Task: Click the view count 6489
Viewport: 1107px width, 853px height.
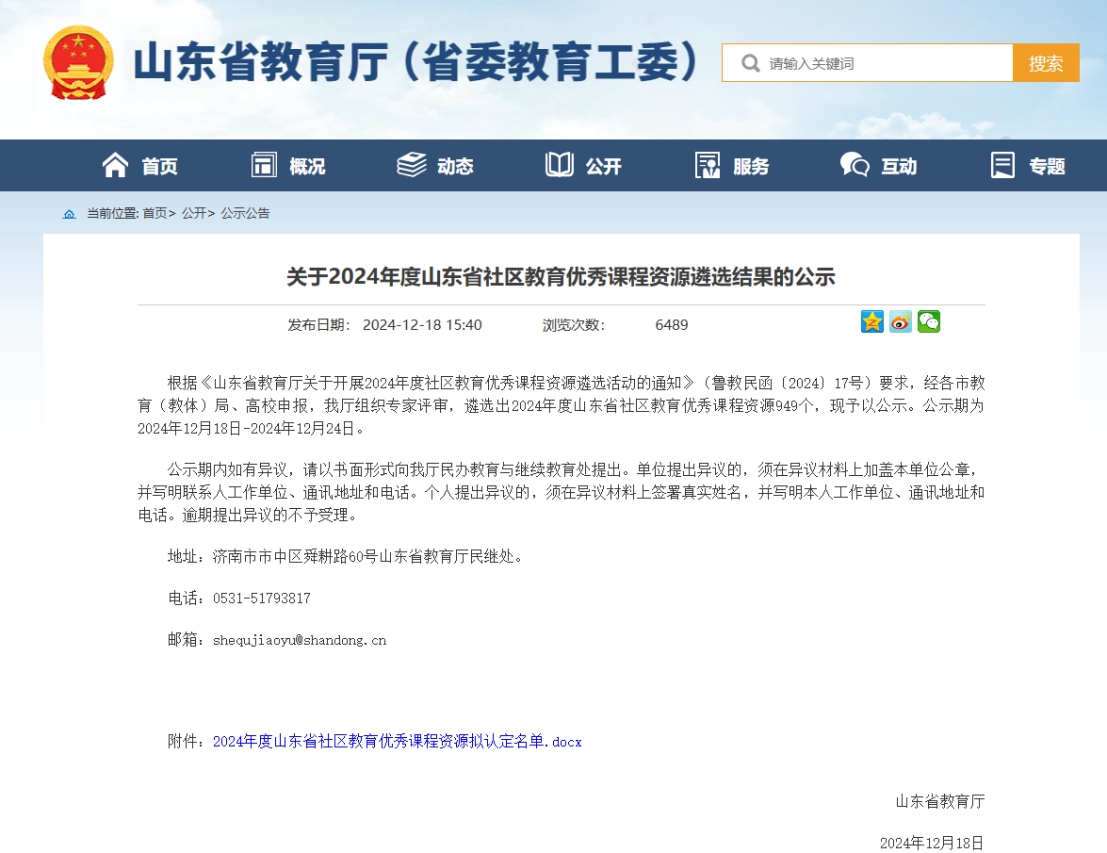Action: [x=671, y=325]
